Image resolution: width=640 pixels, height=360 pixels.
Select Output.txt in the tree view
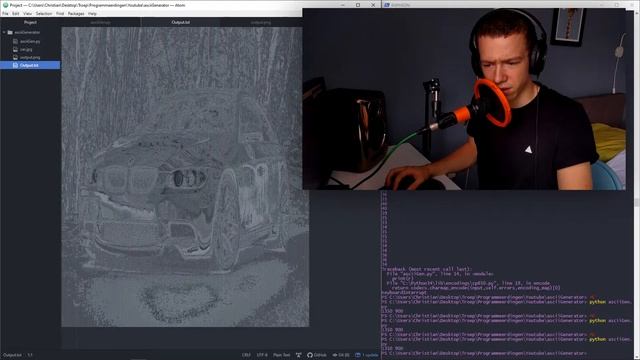30,65
